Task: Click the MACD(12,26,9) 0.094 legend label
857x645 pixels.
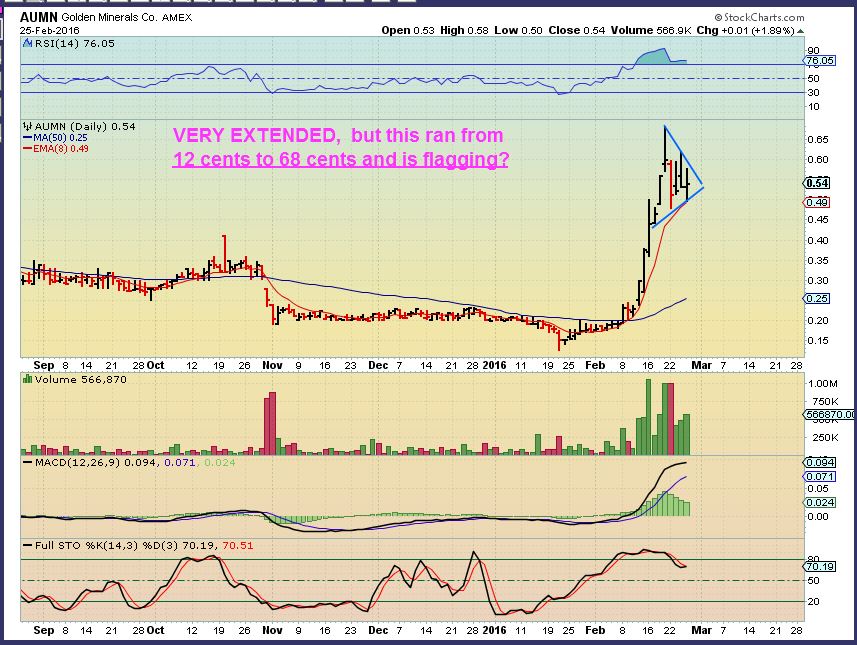Action: point(91,462)
